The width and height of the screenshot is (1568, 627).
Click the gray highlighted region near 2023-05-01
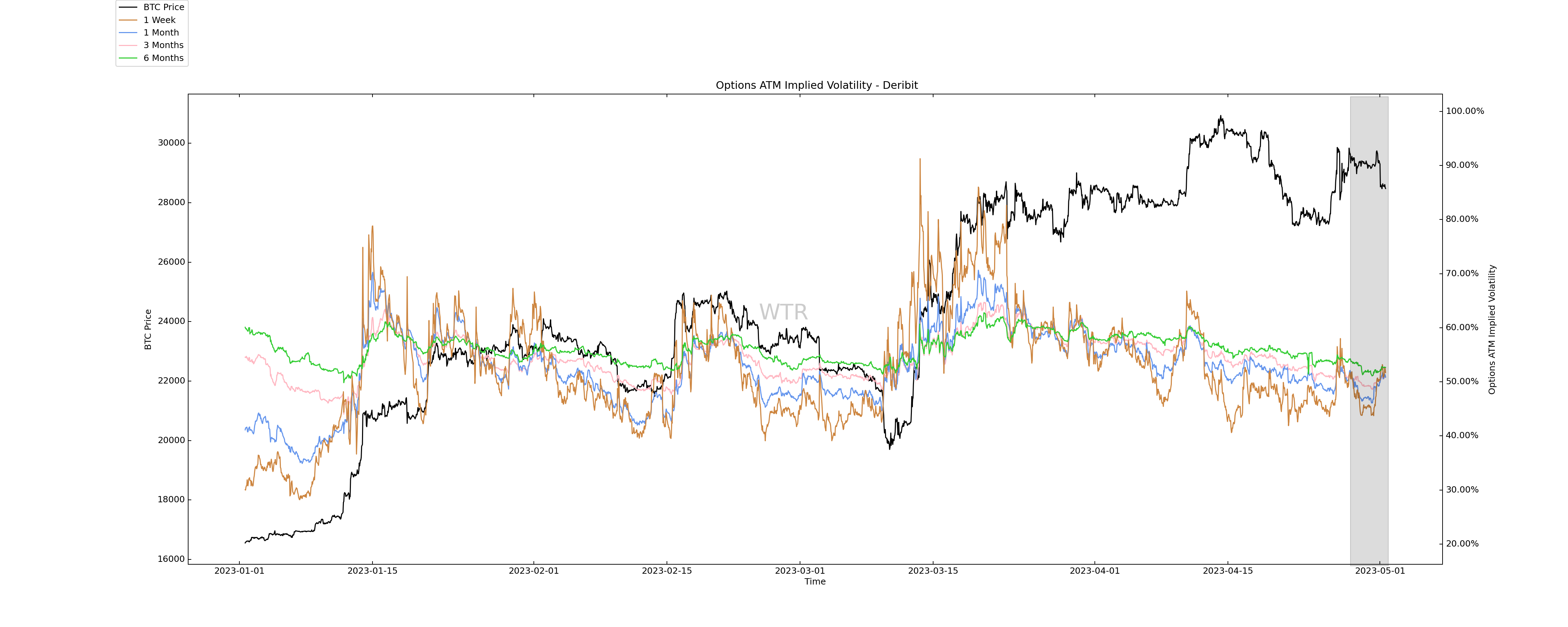[x=1369, y=331]
